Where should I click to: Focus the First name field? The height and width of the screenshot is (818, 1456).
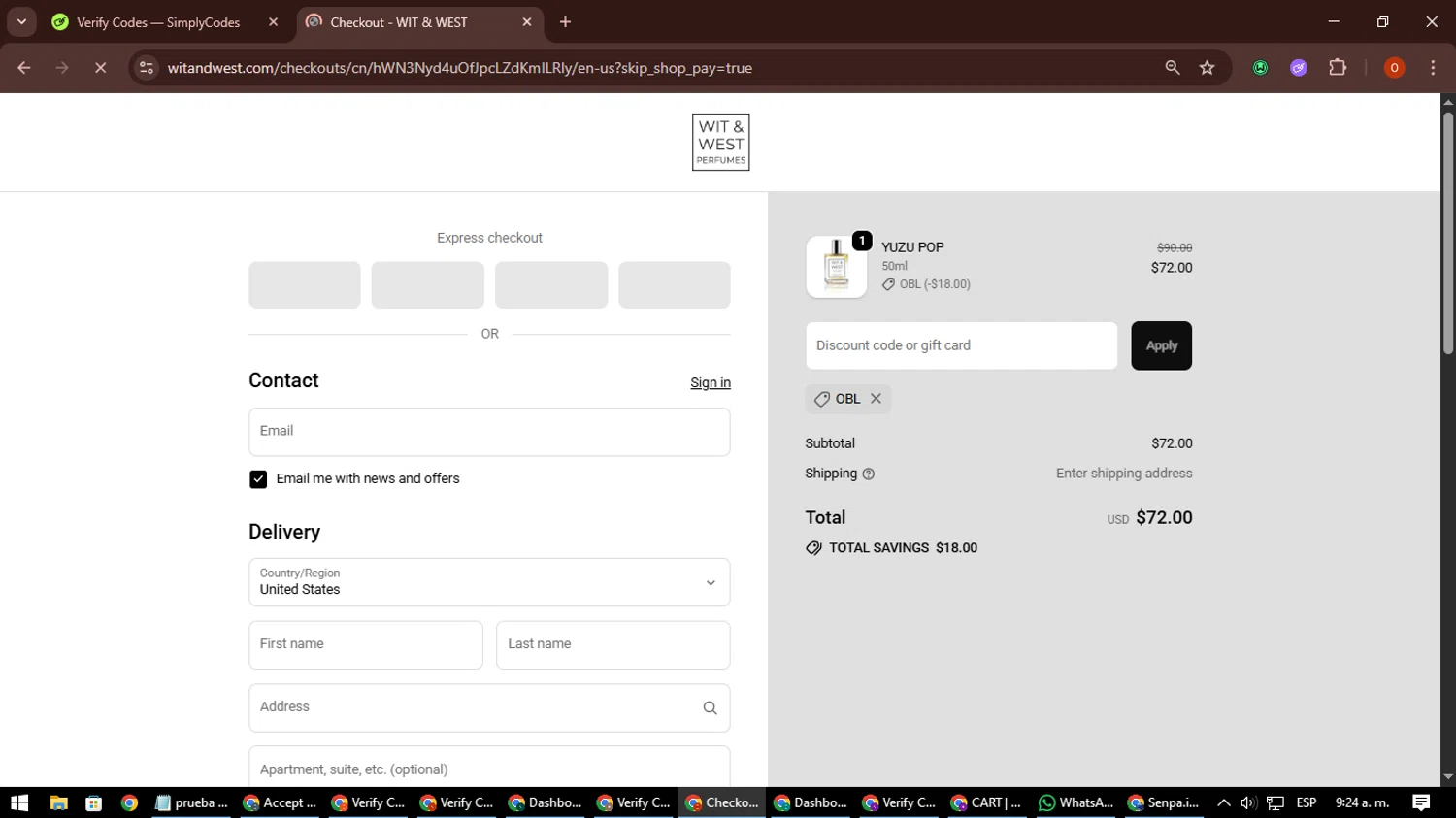pos(366,645)
